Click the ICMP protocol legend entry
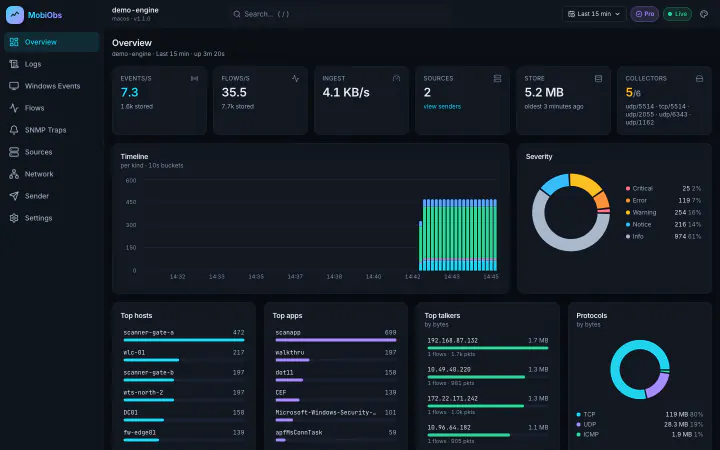Image resolution: width=720 pixels, height=450 pixels. [639, 434]
